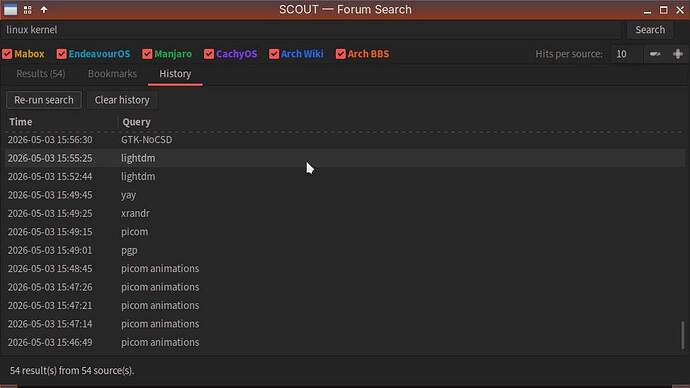Viewport: 690px width, 388px height.
Task: Select the History tab
Action: (175, 74)
